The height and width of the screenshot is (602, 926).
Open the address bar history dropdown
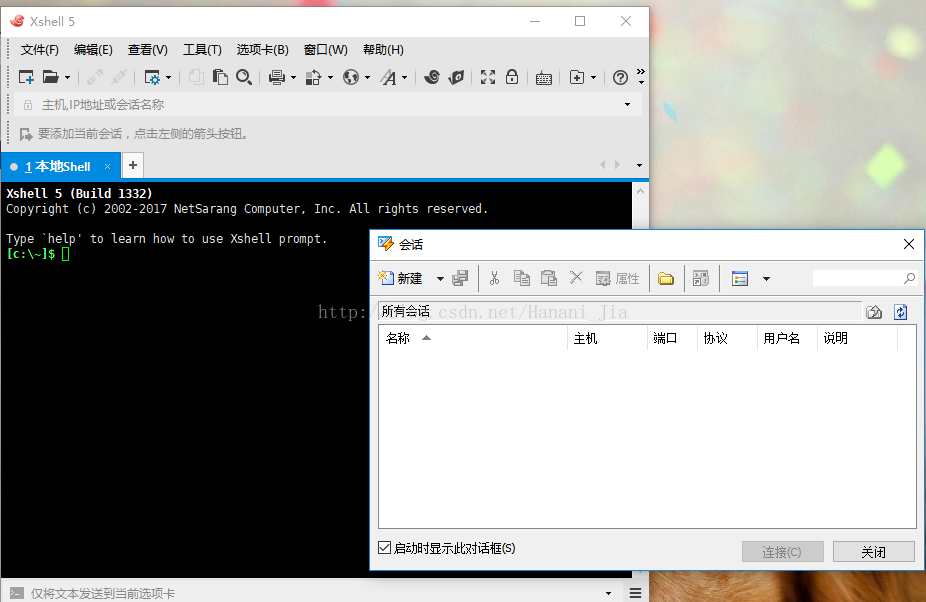click(x=627, y=105)
